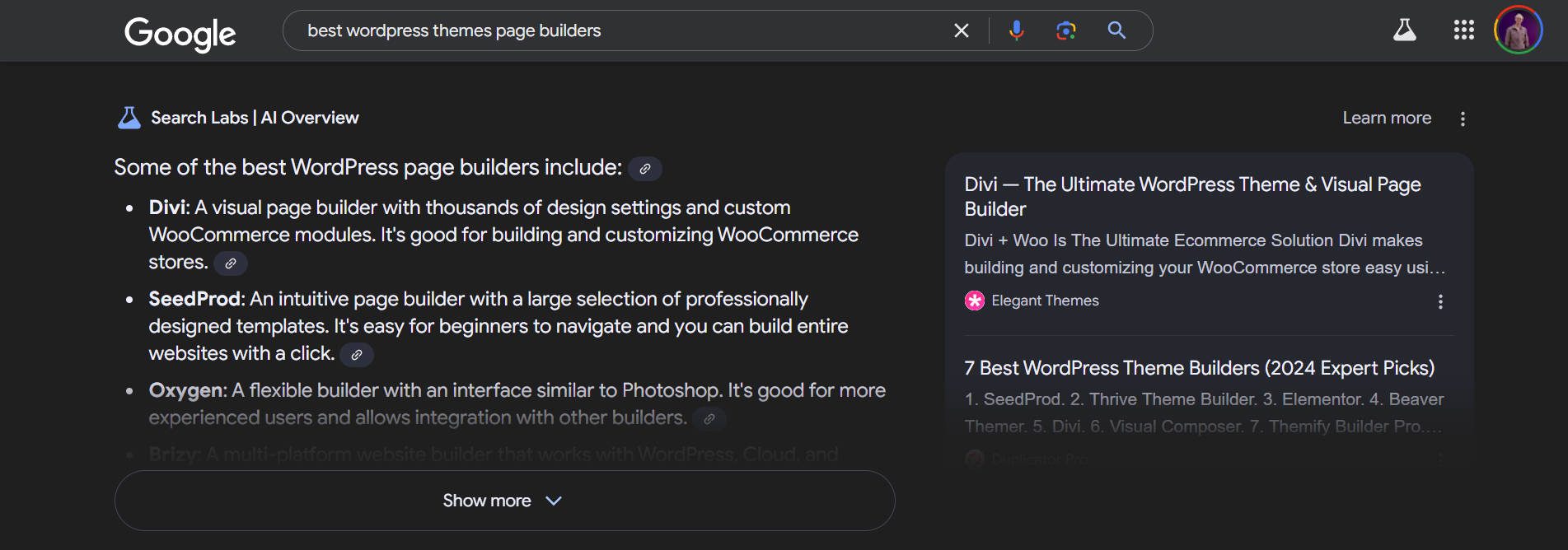The image size is (1568, 550).
Task: Expand the AI Overview with Show more
Action: coord(504,500)
